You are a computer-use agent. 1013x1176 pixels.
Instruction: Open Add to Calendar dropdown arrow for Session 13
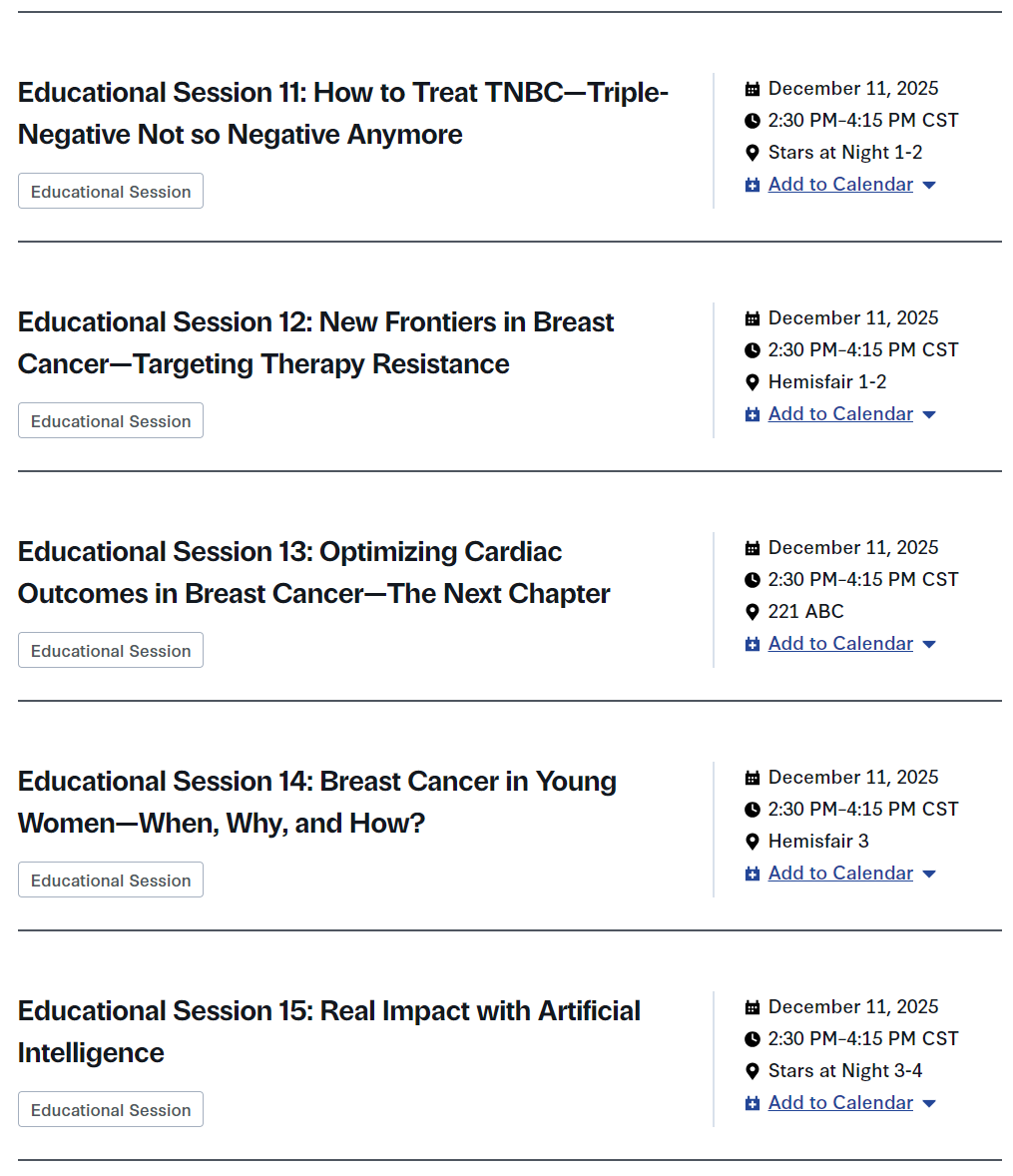pyautogui.click(x=929, y=645)
